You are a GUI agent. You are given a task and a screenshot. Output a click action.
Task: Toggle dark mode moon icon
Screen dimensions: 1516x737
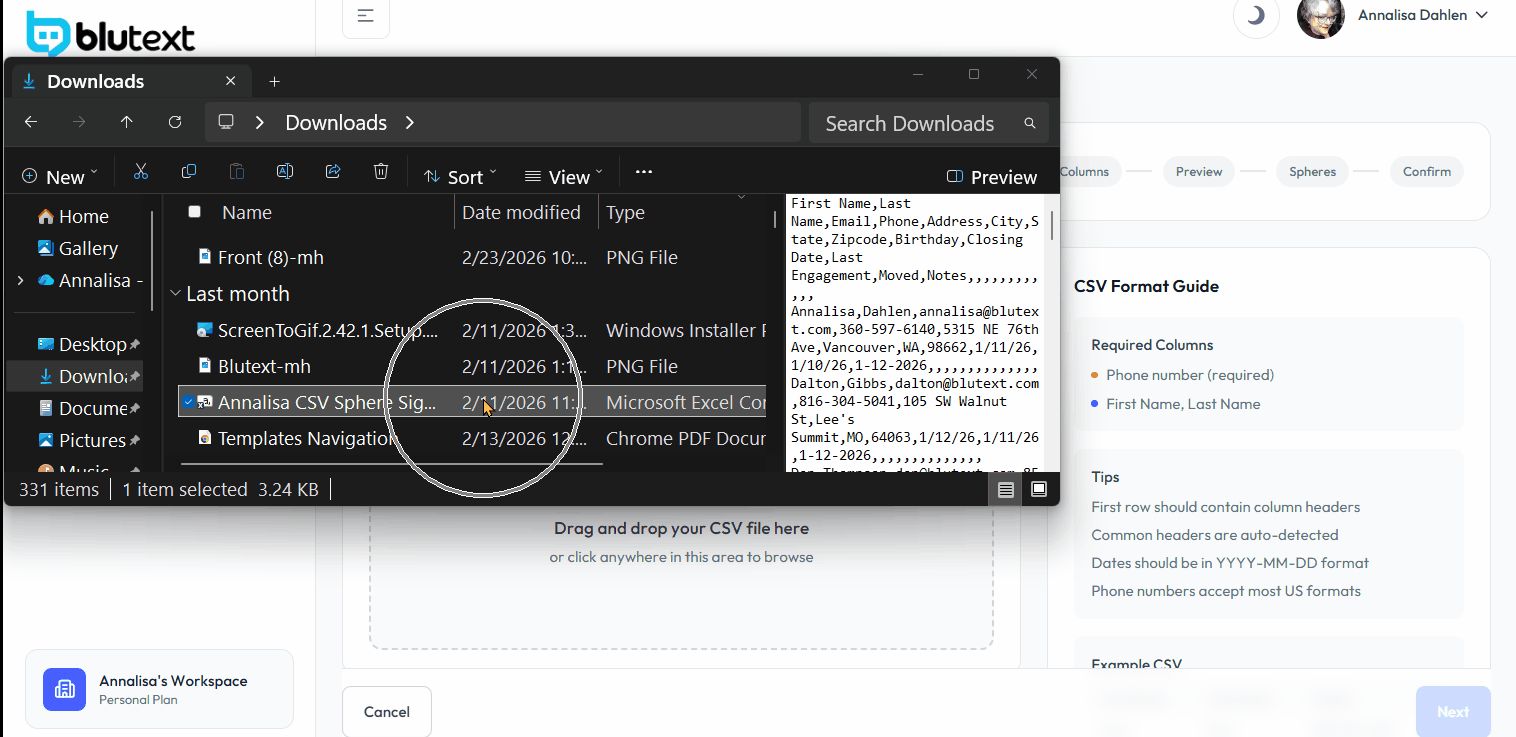pos(1256,16)
